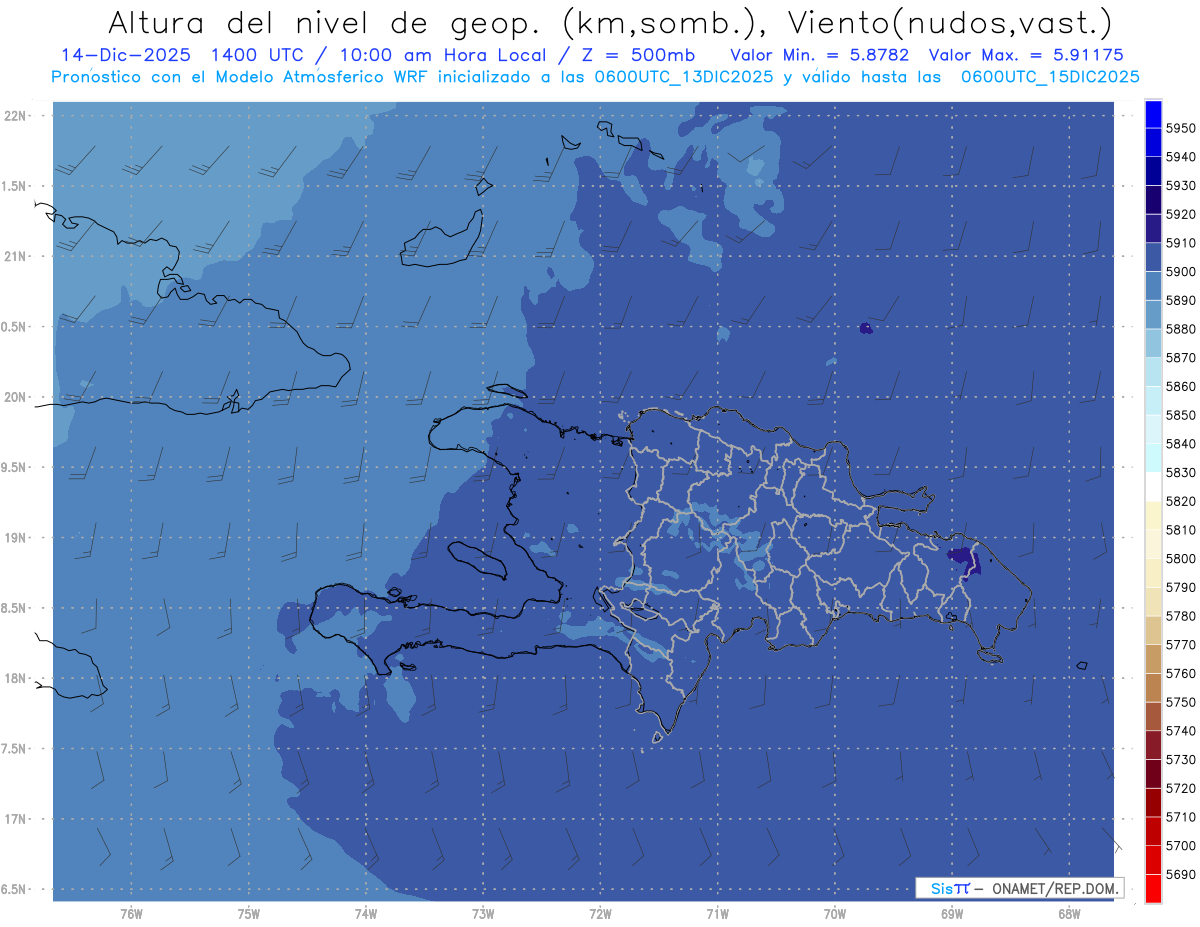1200x927 pixels.
Task: Click the '75W' longitude axis label
Action: [248, 914]
